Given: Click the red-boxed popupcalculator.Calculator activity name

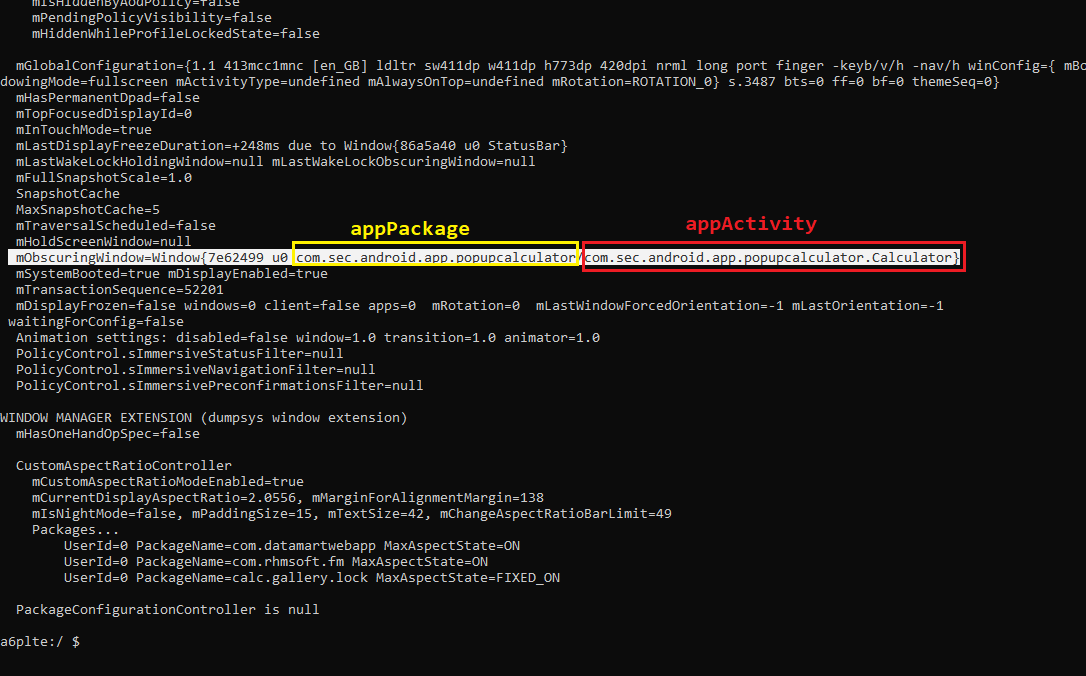Looking at the screenshot, I should point(772,258).
